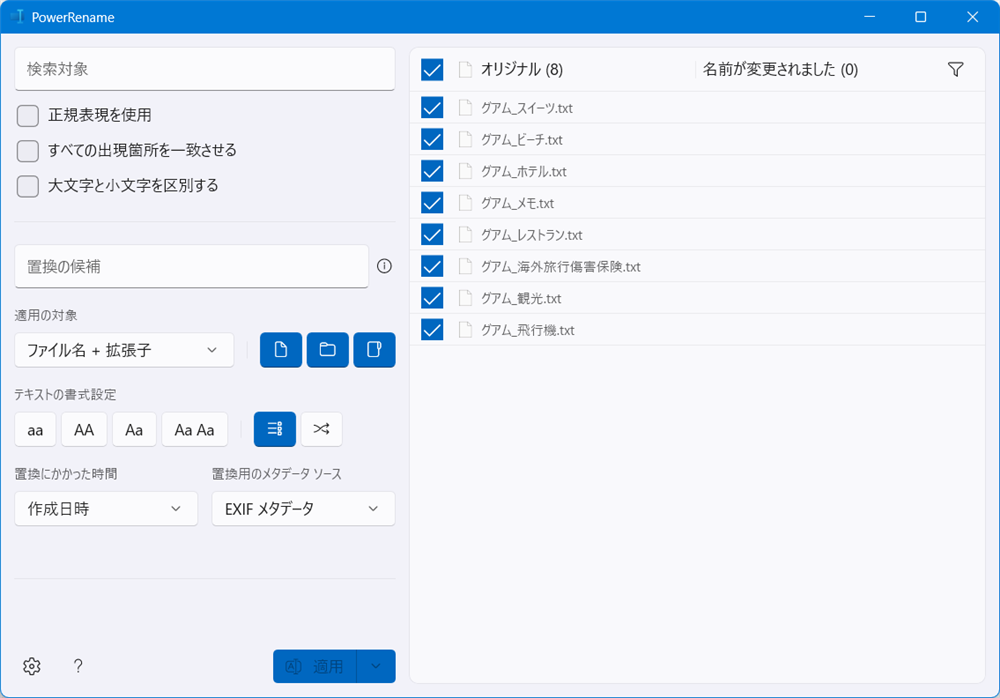Open help via the question mark
Image resolution: width=1000 pixels, height=698 pixels.
pyautogui.click(x=78, y=666)
